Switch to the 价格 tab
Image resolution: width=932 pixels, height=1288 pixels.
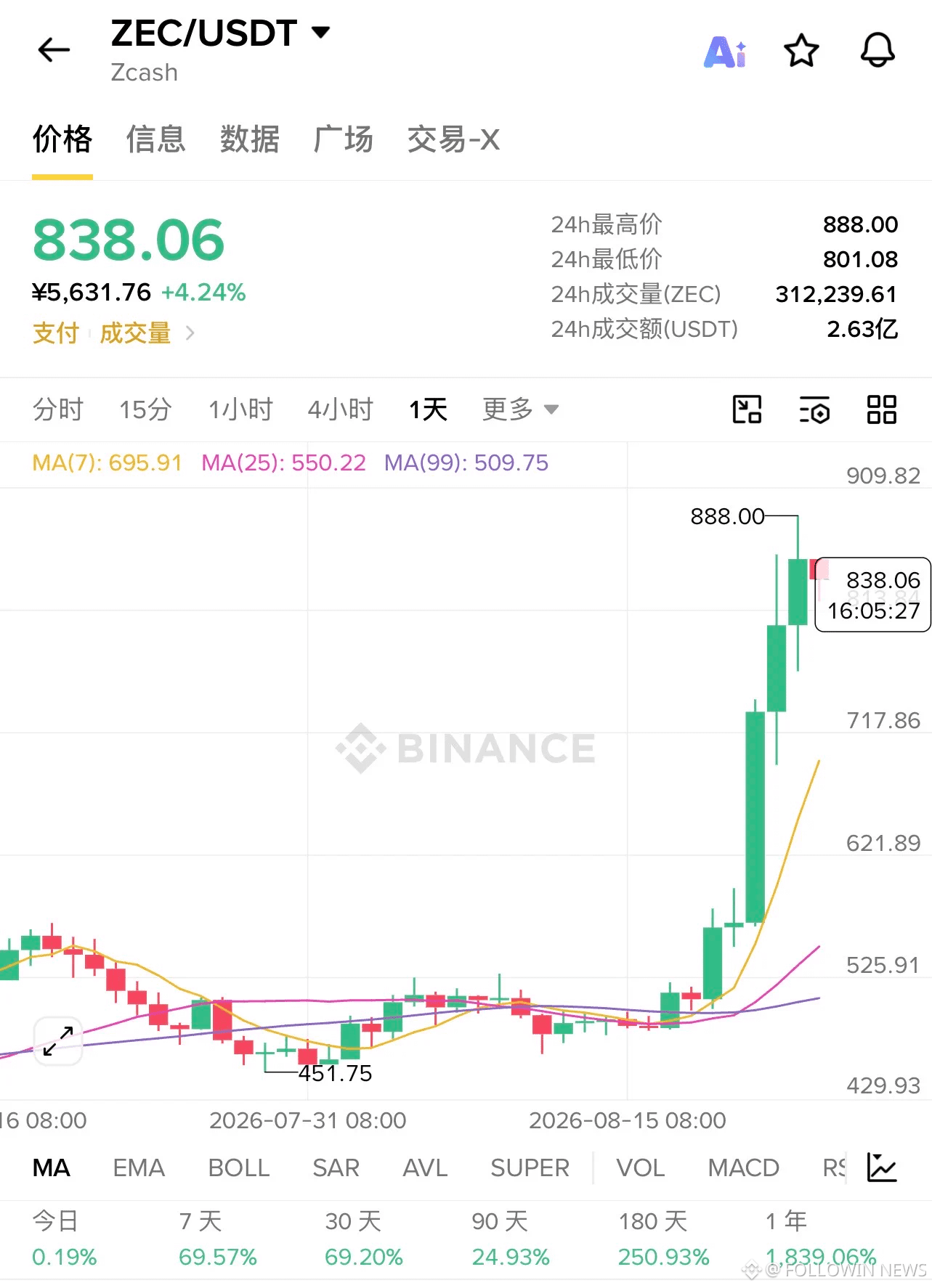click(62, 139)
